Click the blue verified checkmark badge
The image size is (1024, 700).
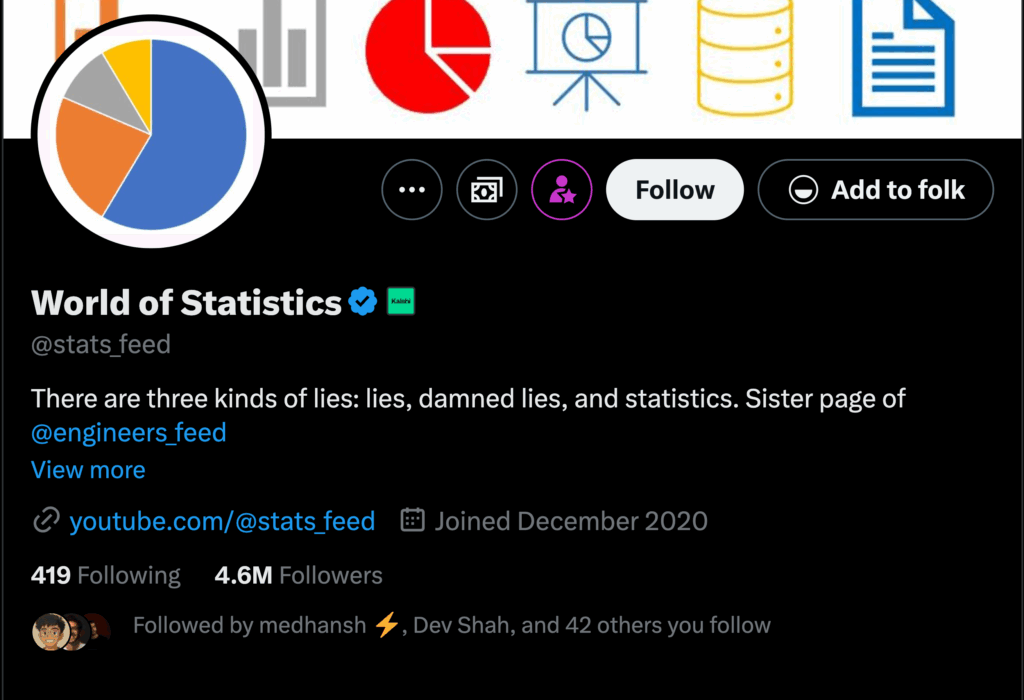[x=363, y=301]
